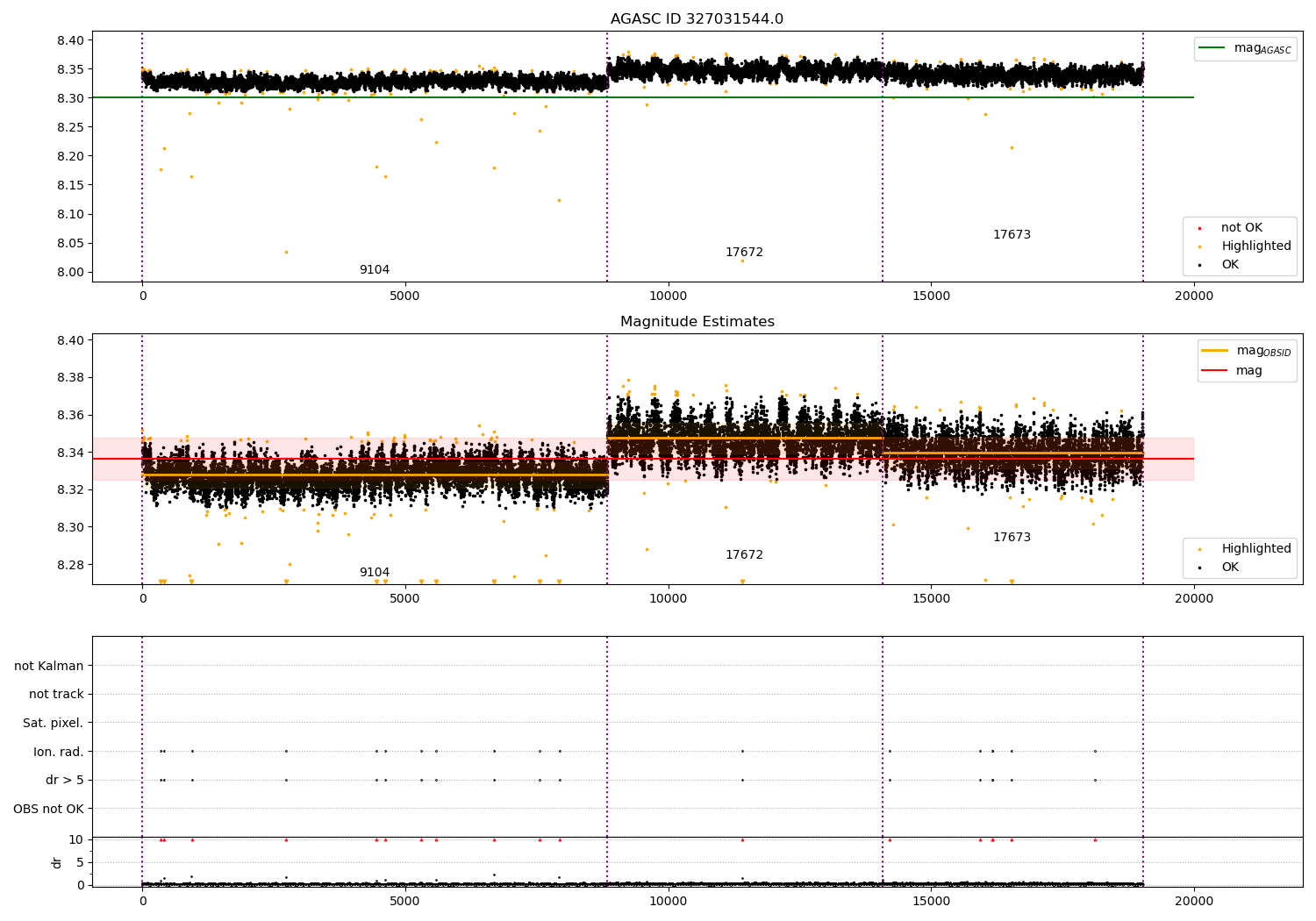Click y-axis tick 8.28 on Magnitude Estimates plot
The width and height of the screenshot is (1316, 921).
pos(71,565)
